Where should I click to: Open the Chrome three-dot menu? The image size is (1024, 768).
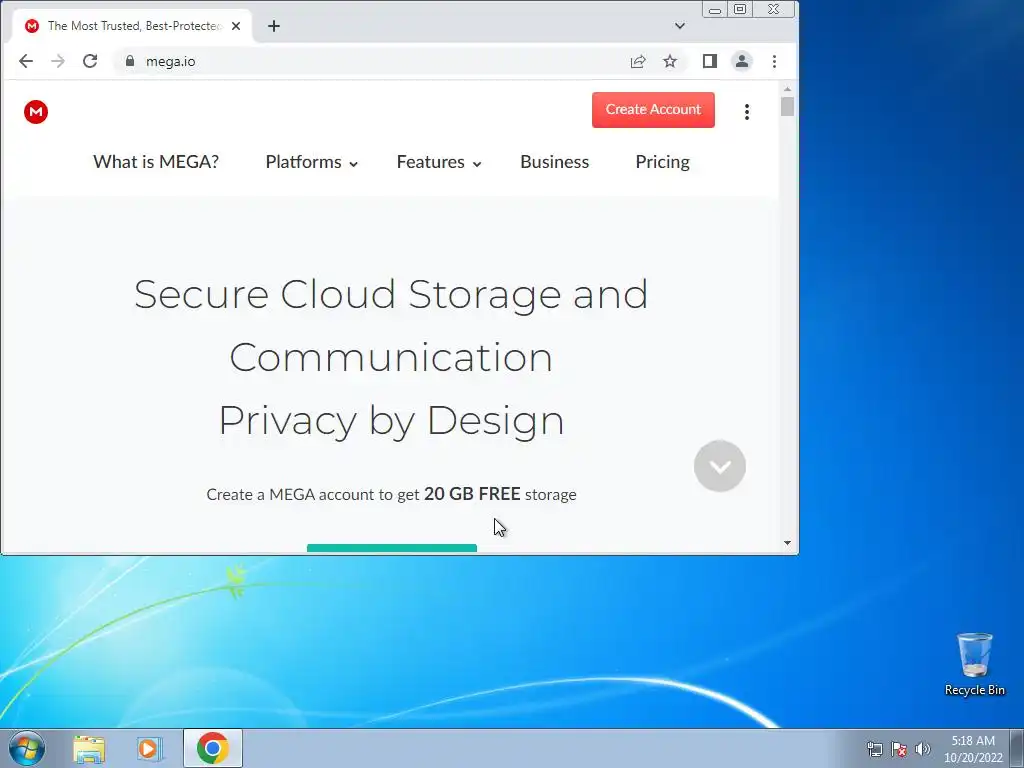[775, 61]
